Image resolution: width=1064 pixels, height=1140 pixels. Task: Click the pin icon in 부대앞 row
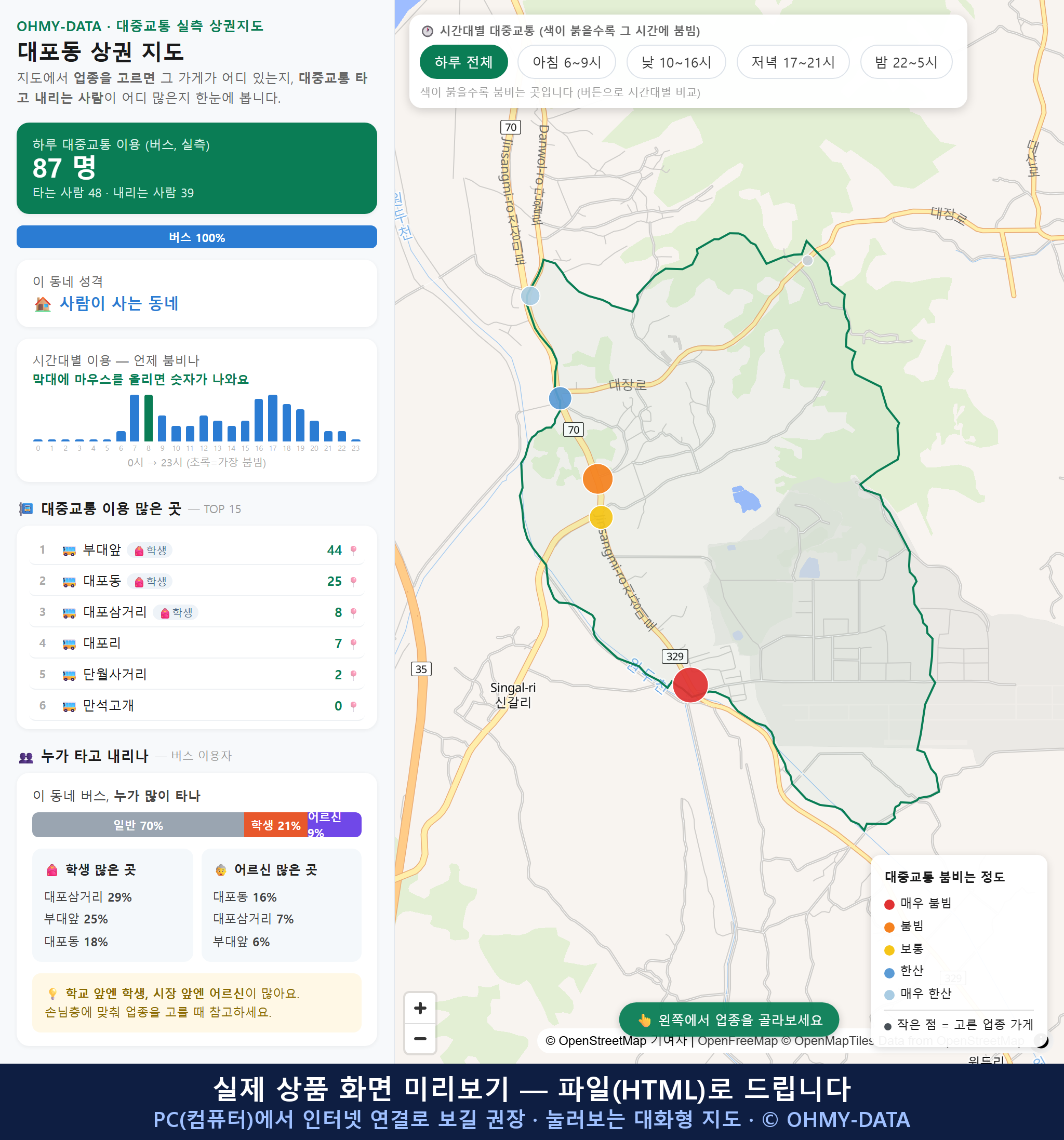353,551
